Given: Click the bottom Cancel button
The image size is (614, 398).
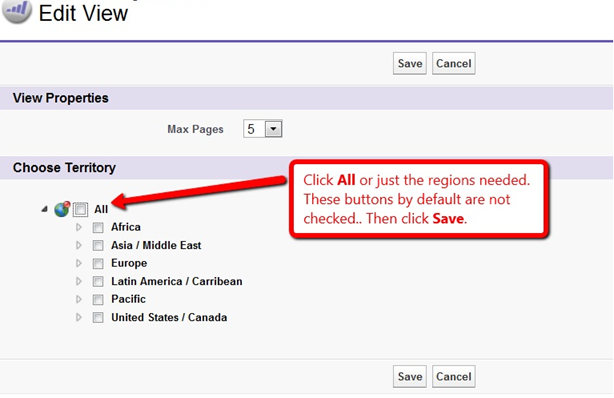Looking at the screenshot, I should pyautogui.click(x=453, y=376).
